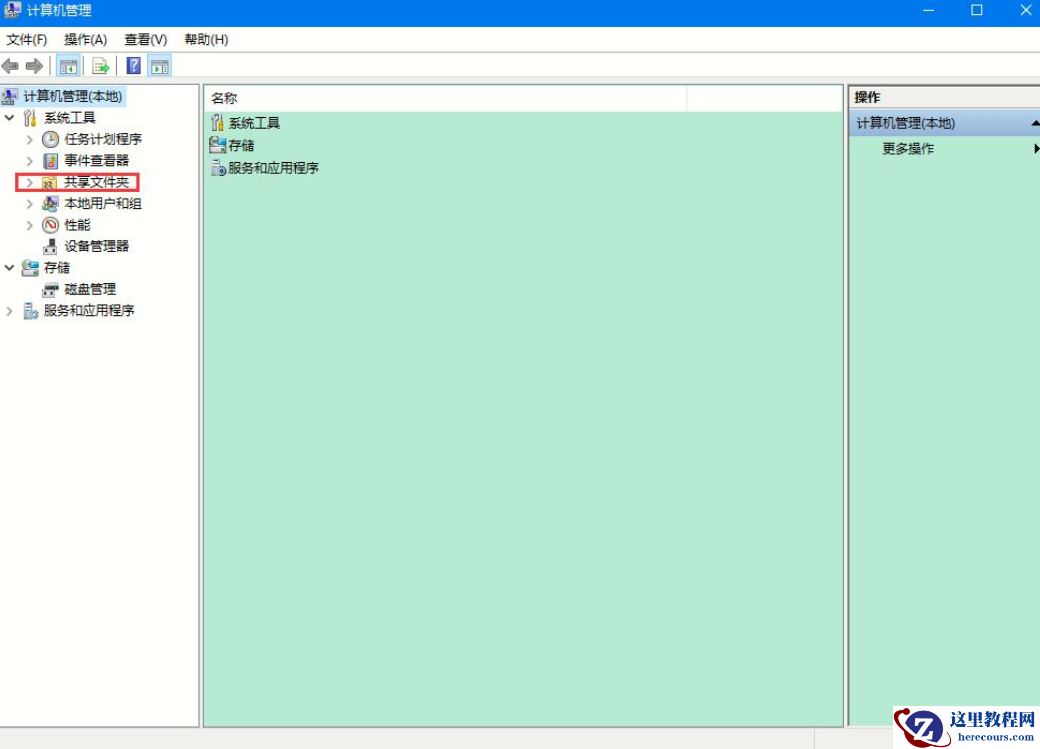Collapse the 系统工具 tree branch
The width and height of the screenshot is (1040, 749).
(9, 118)
